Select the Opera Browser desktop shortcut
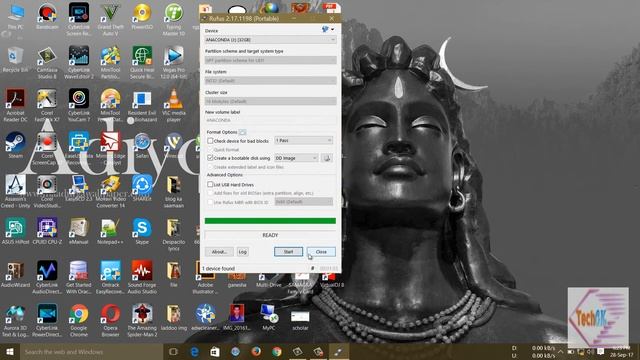This screenshot has height=360, width=640. (110, 320)
